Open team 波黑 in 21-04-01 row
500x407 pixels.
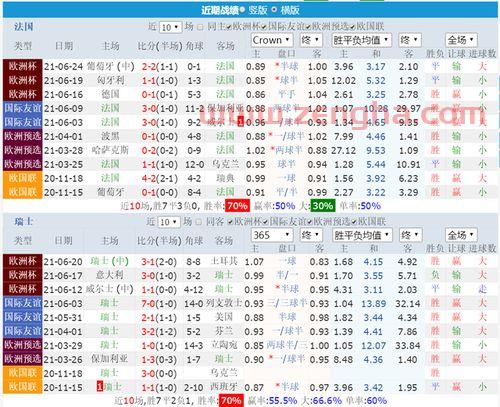(x=110, y=136)
